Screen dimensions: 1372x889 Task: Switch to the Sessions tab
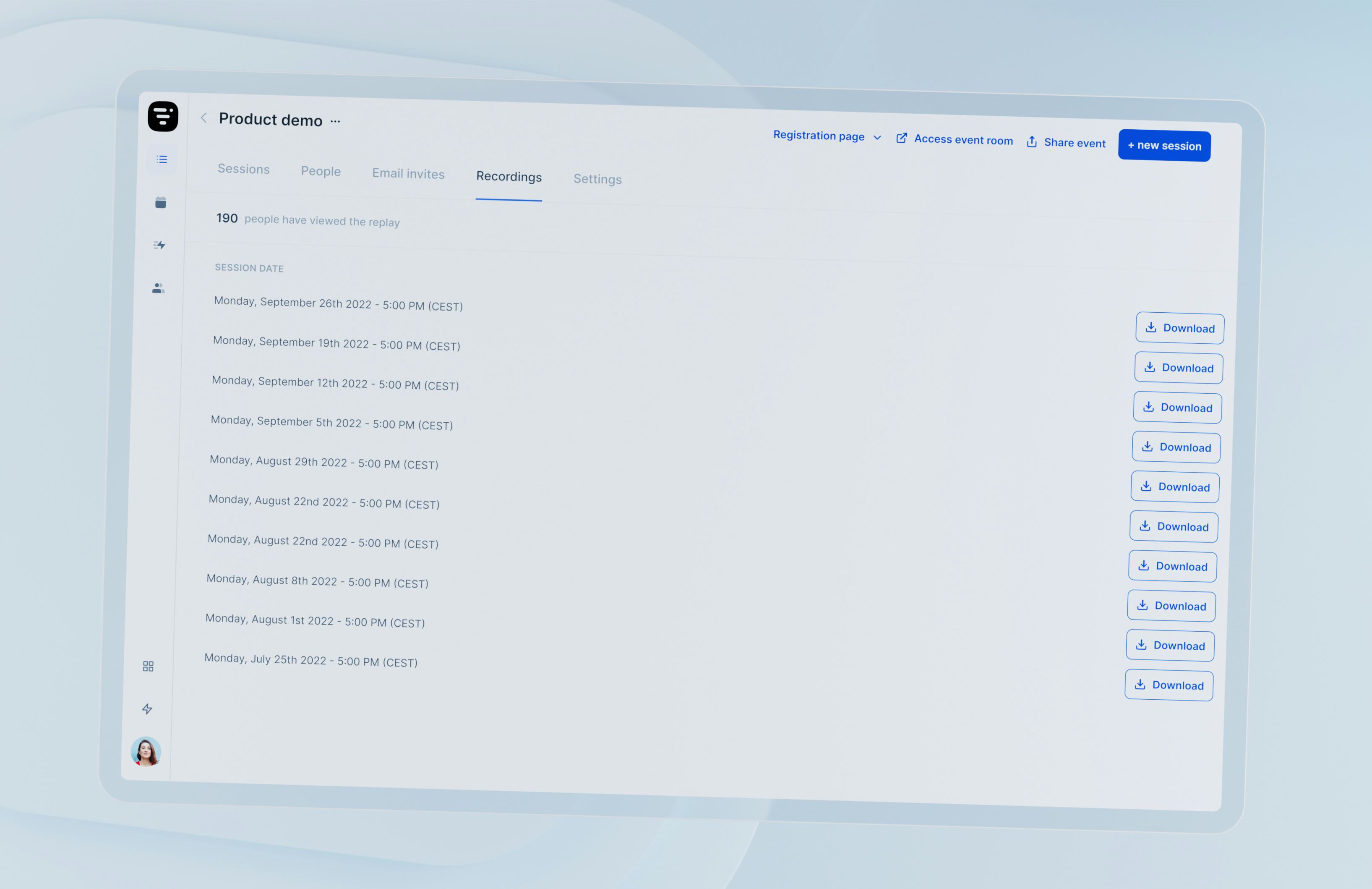click(243, 169)
